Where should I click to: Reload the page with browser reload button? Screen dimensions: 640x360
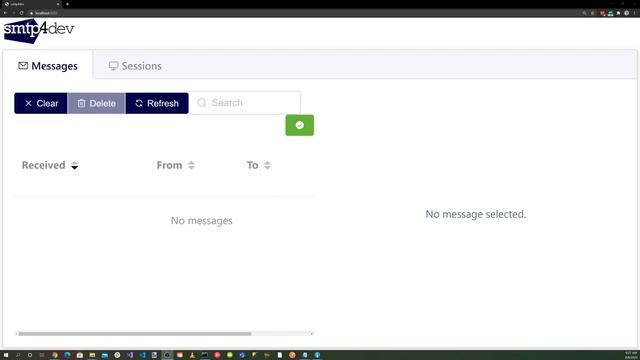tap(21, 13)
